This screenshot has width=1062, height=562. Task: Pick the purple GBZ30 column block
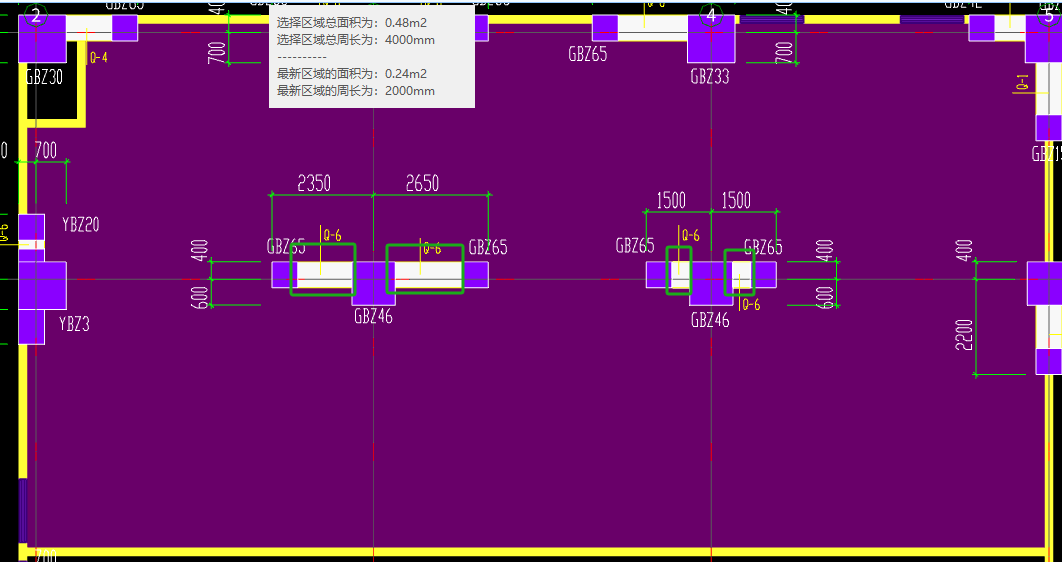click(x=42, y=39)
